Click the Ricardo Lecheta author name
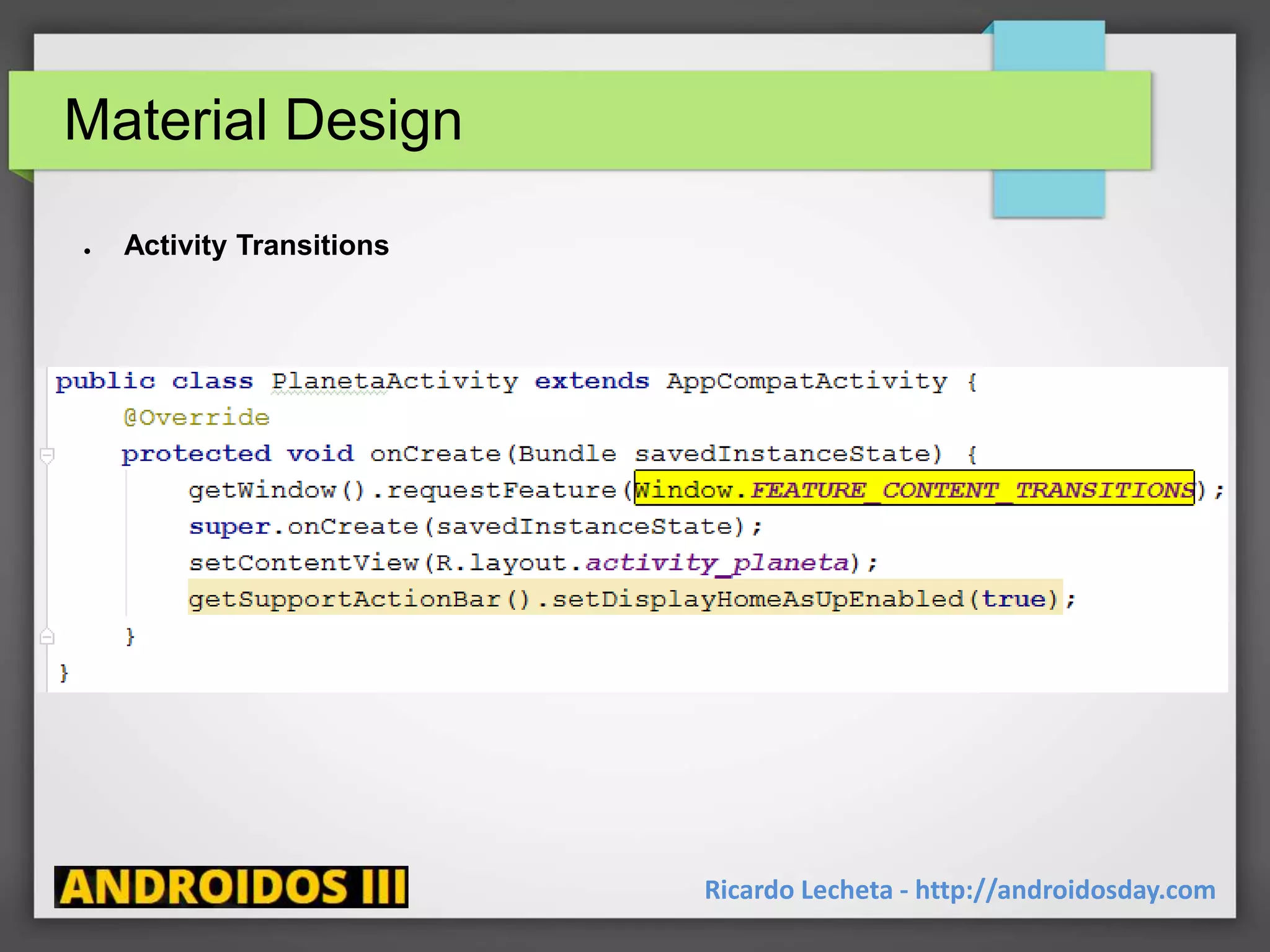 pyautogui.click(x=798, y=890)
